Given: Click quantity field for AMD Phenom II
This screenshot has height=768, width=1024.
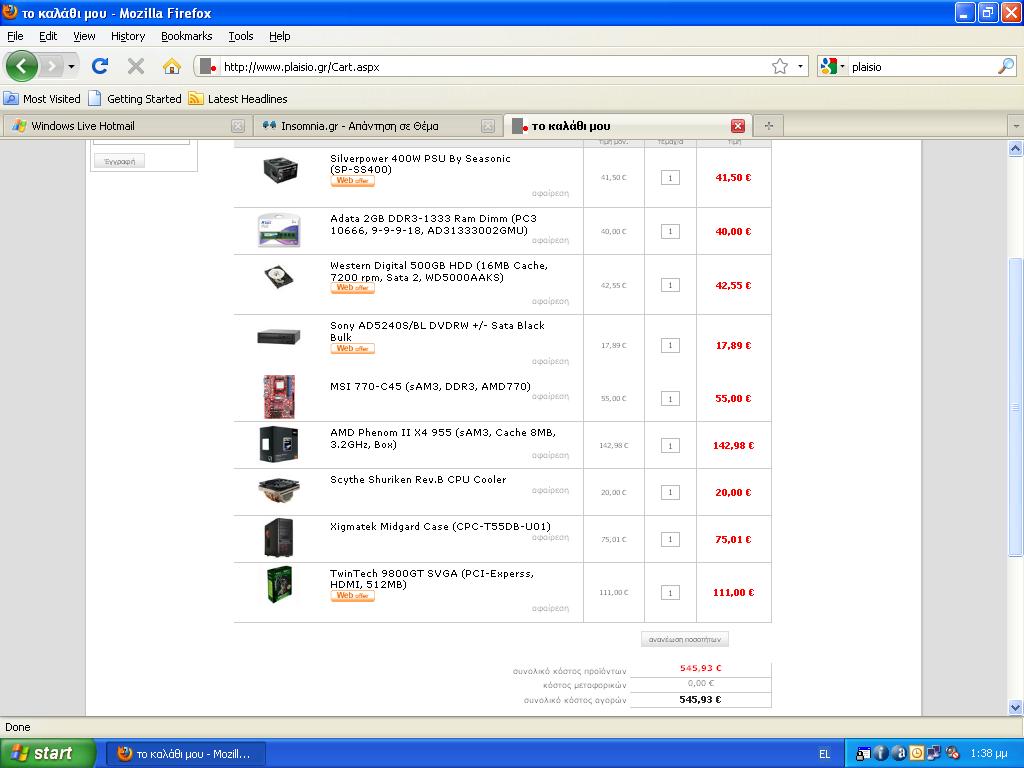Looking at the screenshot, I should [x=670, y=446].
